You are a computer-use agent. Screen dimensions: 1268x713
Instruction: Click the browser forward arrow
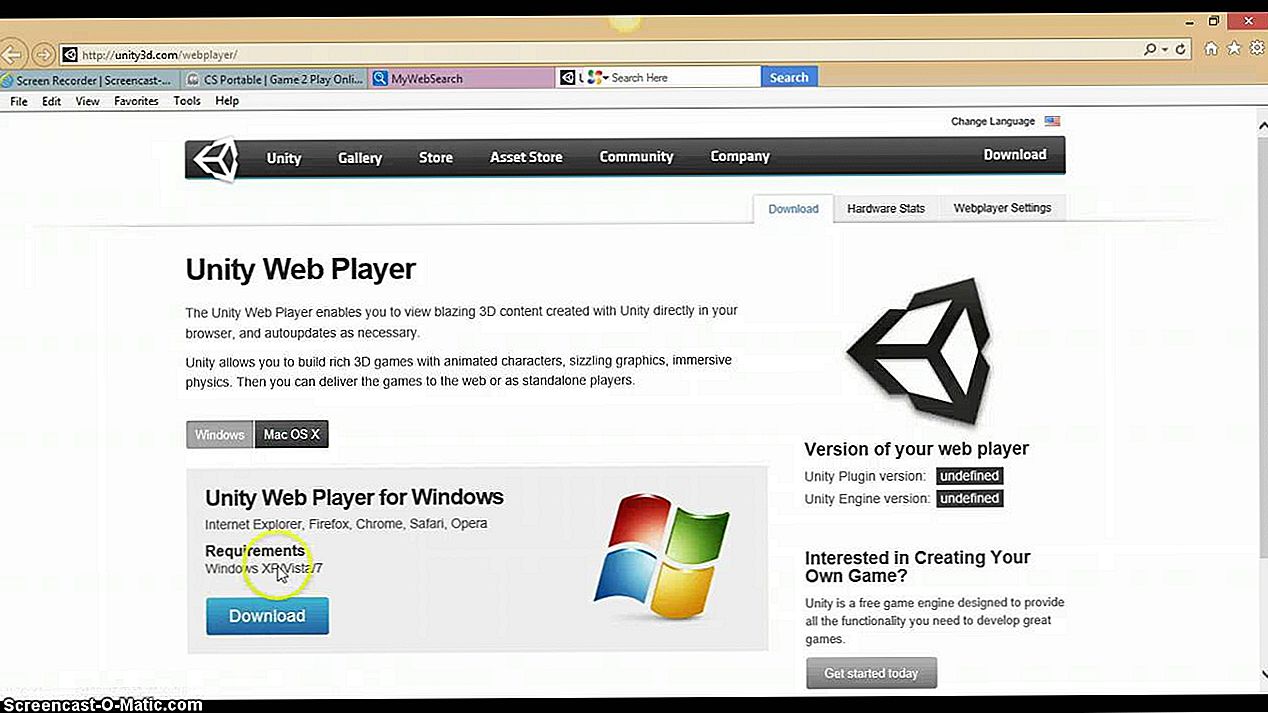coord(43,54)
